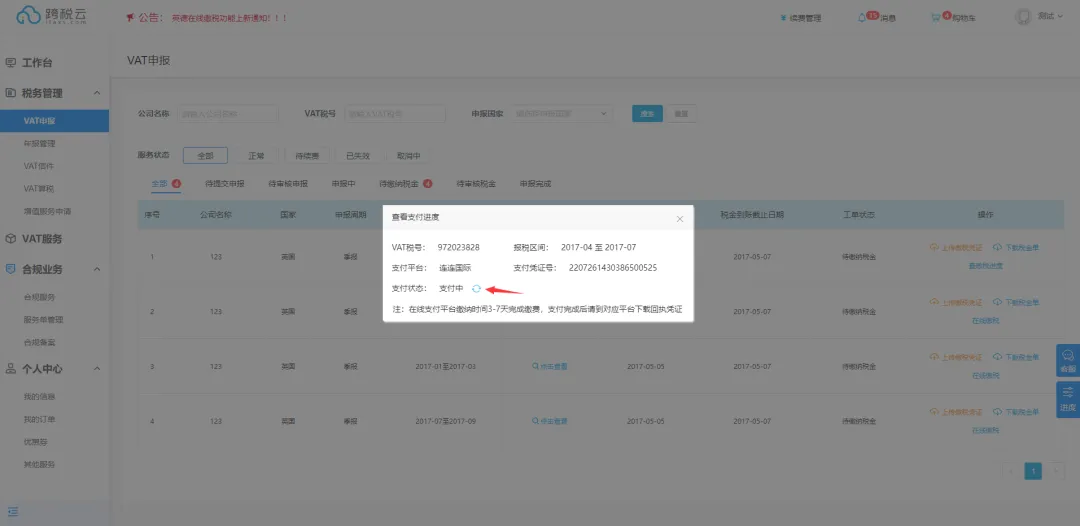
Task: Open the 进度 floating side button
Action: tap(1068, 399)
